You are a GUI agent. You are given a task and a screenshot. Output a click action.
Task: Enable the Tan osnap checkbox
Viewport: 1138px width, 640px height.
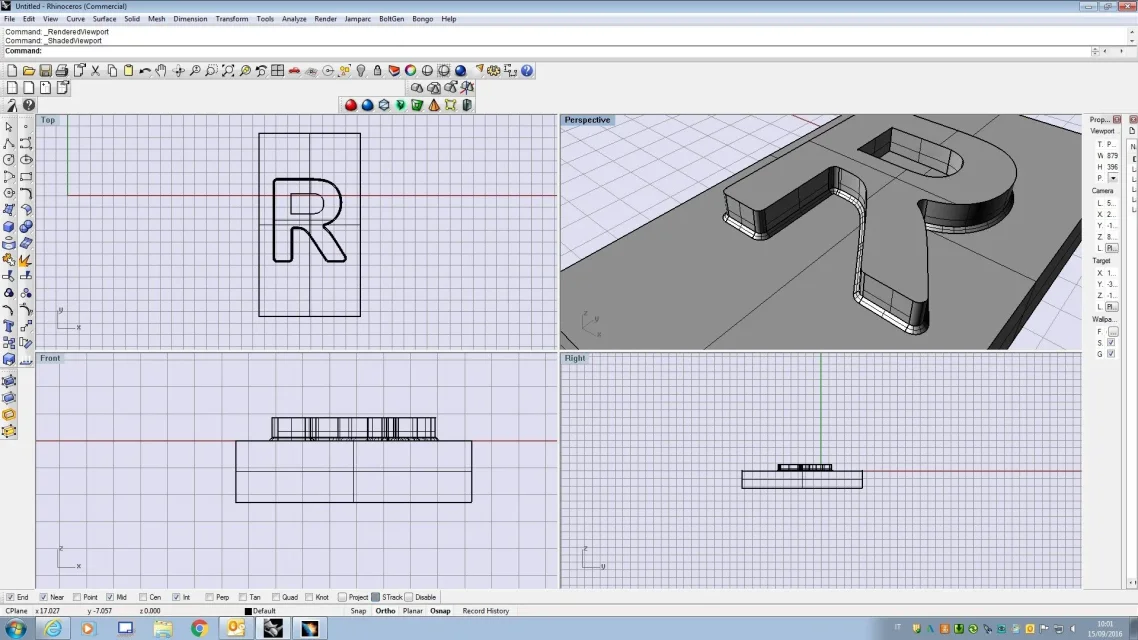[x=242, y=597]
